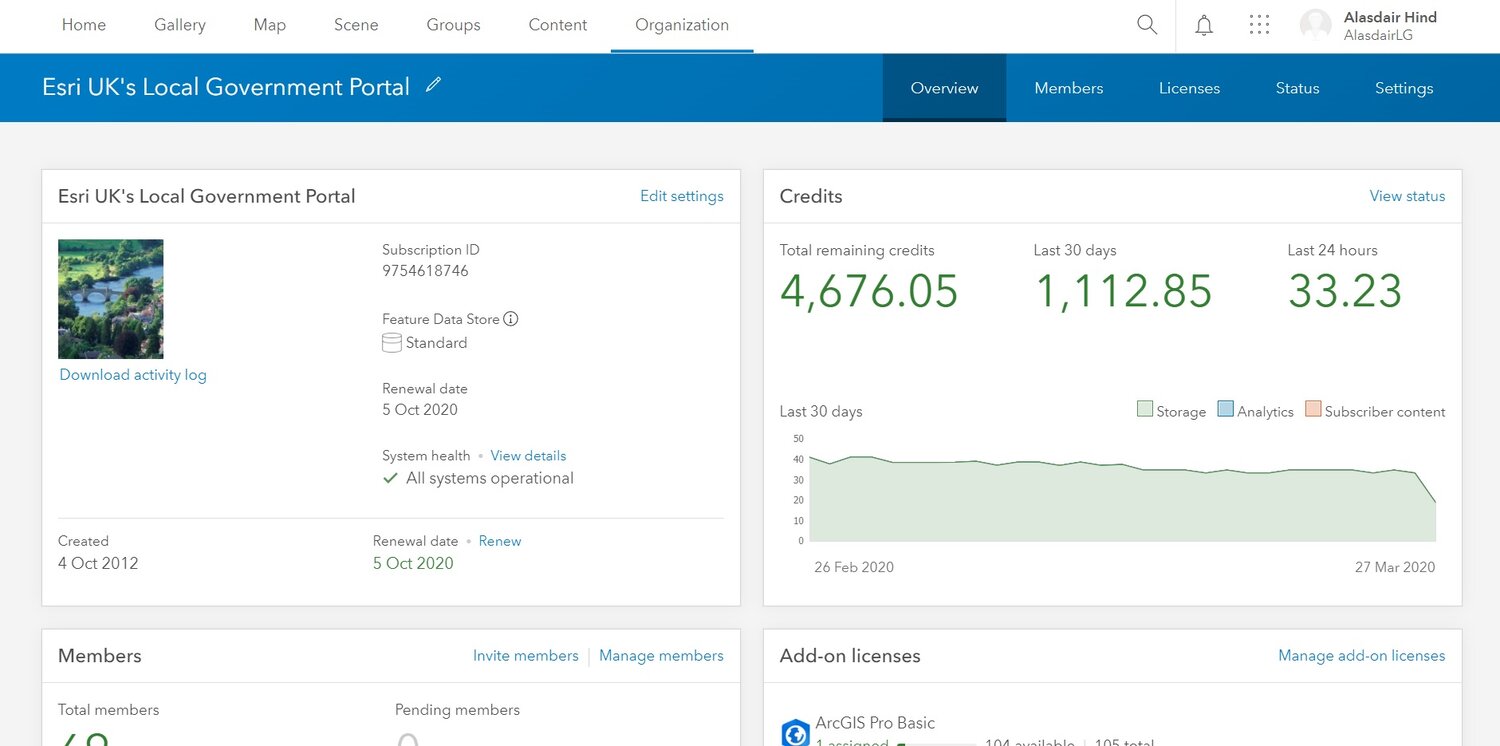Click subscription ID 9754618746
1500x746 pixels.
coord(425,271)
